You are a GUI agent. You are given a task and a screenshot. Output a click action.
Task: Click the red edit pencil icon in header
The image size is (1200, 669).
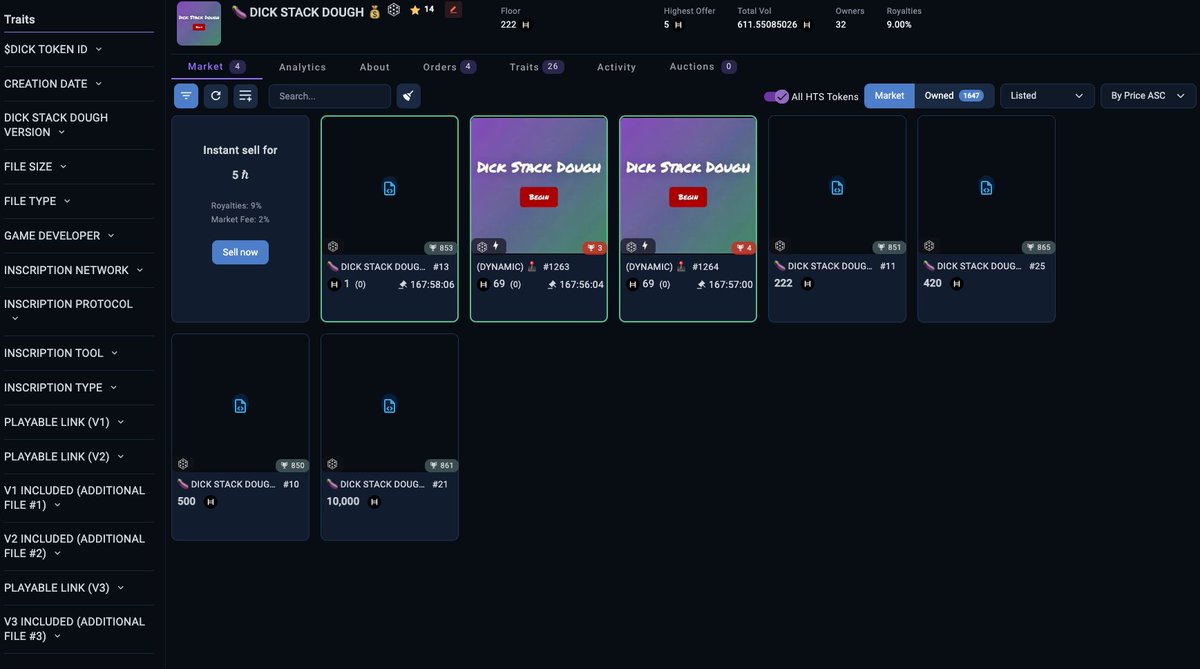pyautogui.click(x=453, y=10)
